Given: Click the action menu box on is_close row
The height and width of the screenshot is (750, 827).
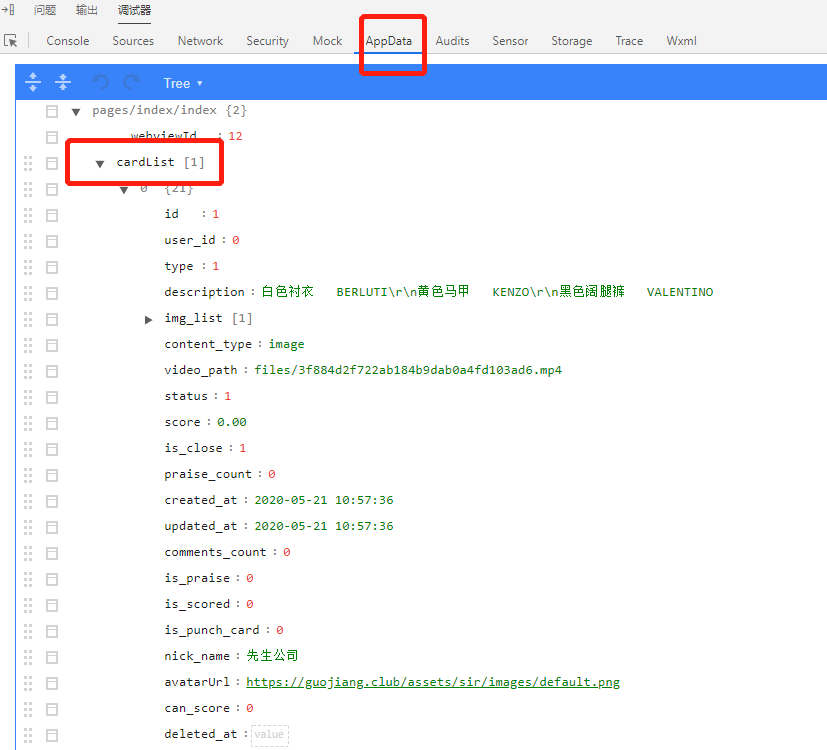Looking at the screenshot, I should pos(52,449).
